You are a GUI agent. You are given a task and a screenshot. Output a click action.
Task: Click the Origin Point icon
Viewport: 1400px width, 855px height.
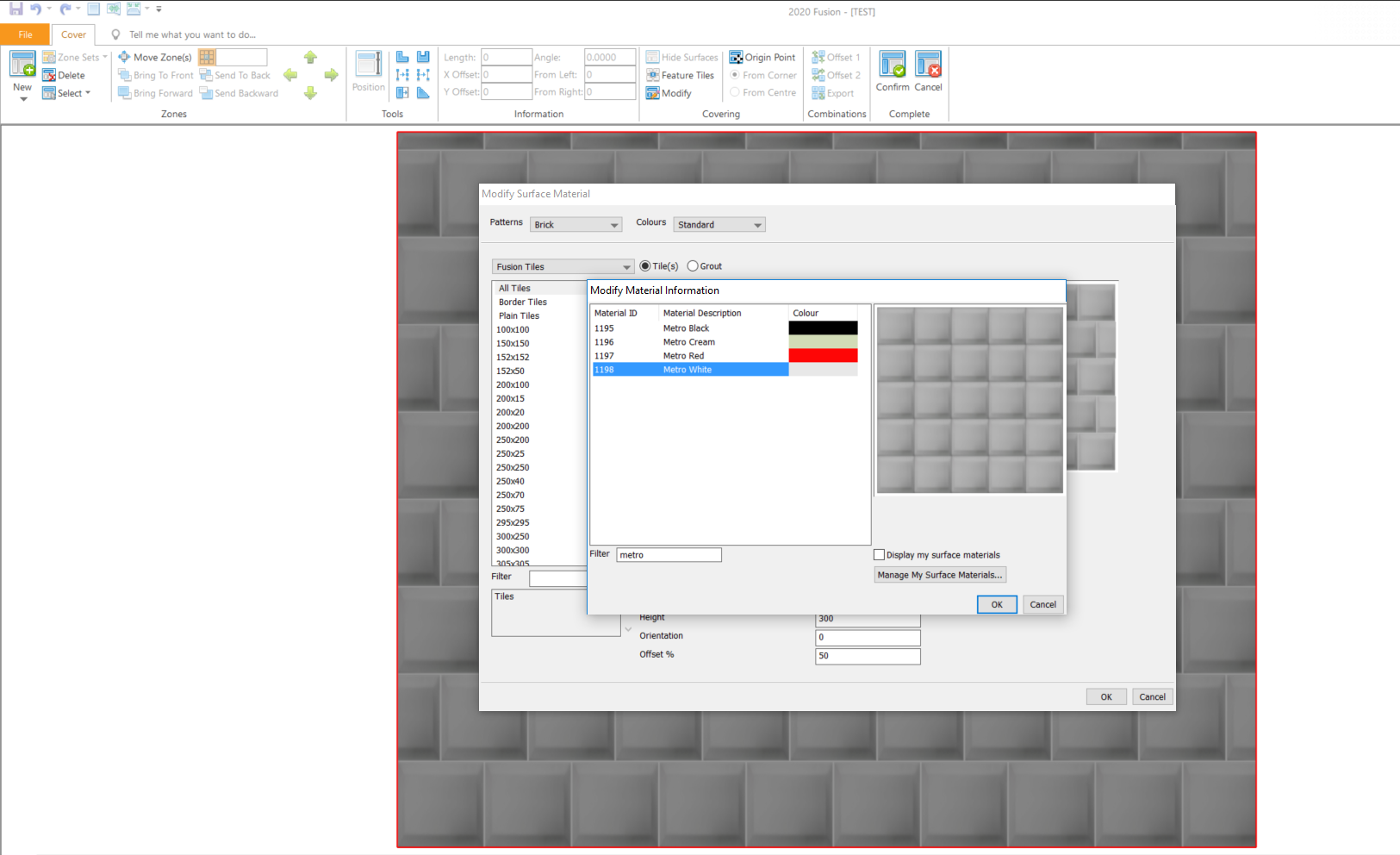(736, 57)
